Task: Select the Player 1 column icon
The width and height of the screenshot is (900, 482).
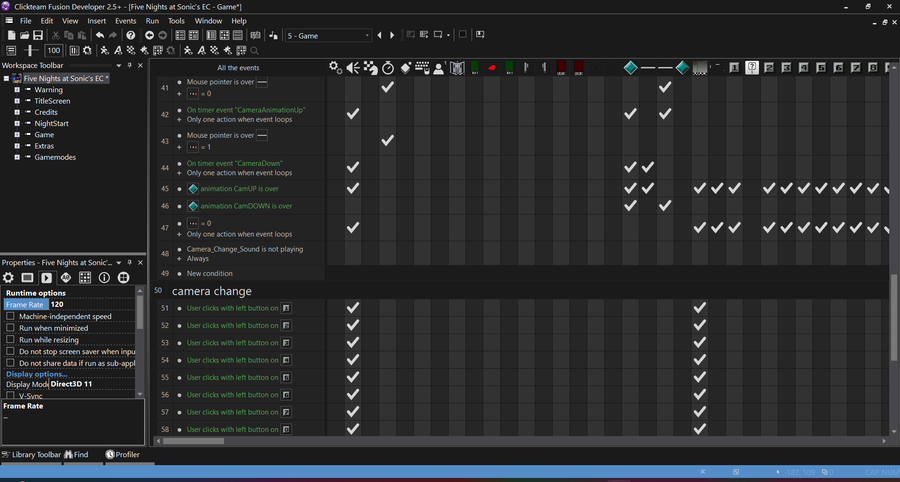Action: 440,68
